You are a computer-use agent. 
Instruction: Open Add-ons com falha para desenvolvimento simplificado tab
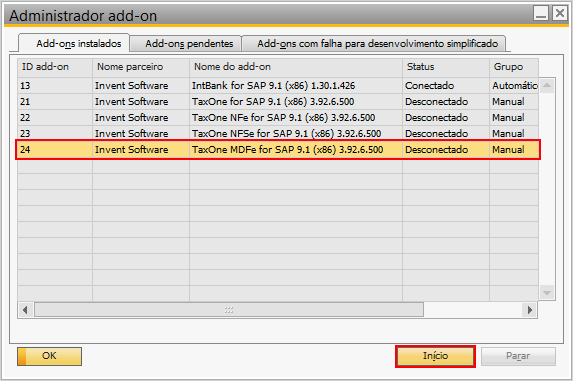pyautogui.click(x=375, y=44)
